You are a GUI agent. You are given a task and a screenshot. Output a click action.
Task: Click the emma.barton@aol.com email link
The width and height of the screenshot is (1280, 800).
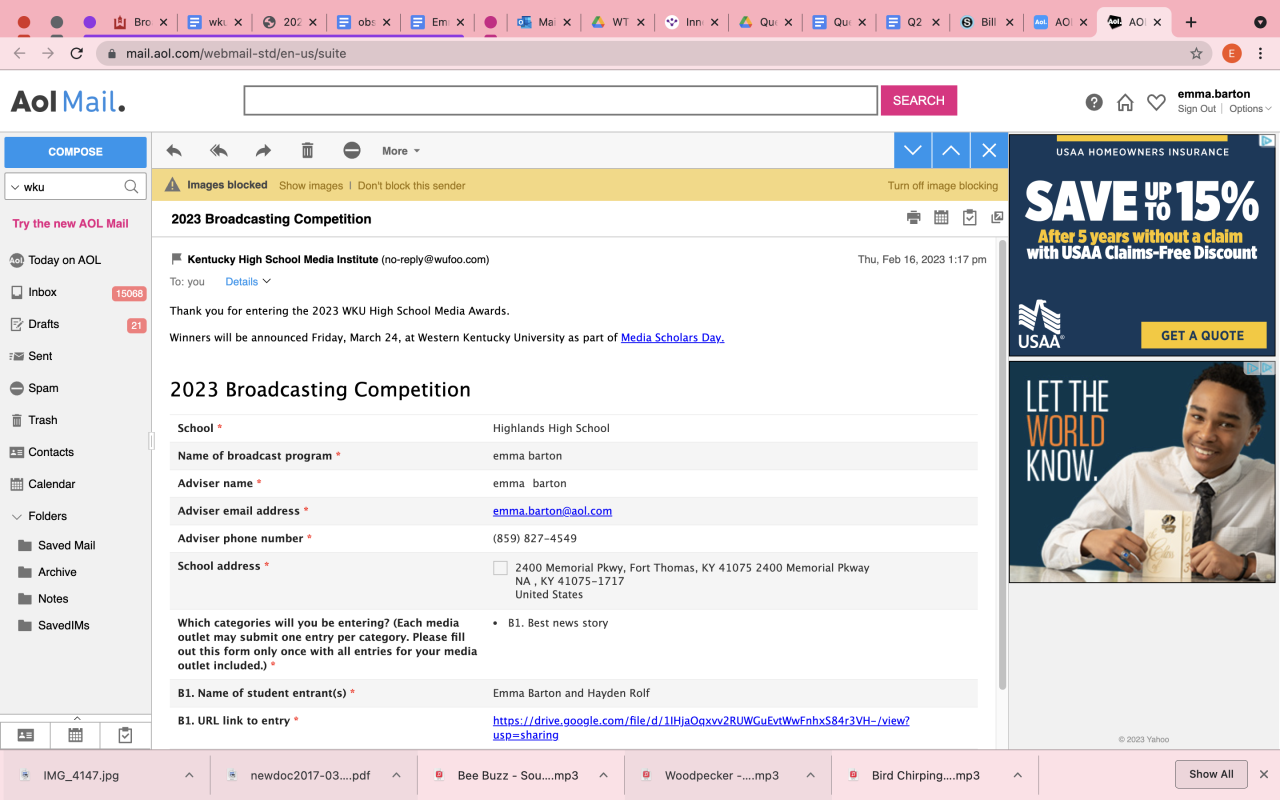(552, 511)
